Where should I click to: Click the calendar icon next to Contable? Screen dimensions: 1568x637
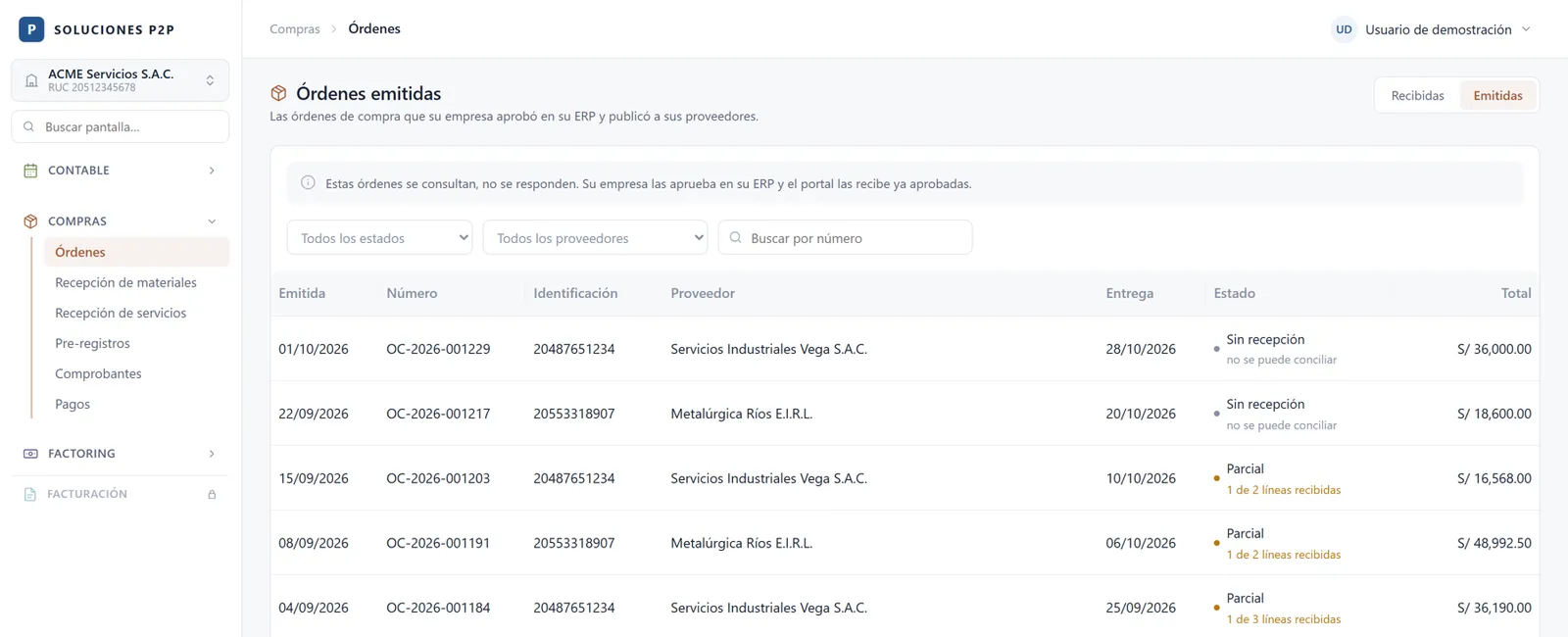30,171
